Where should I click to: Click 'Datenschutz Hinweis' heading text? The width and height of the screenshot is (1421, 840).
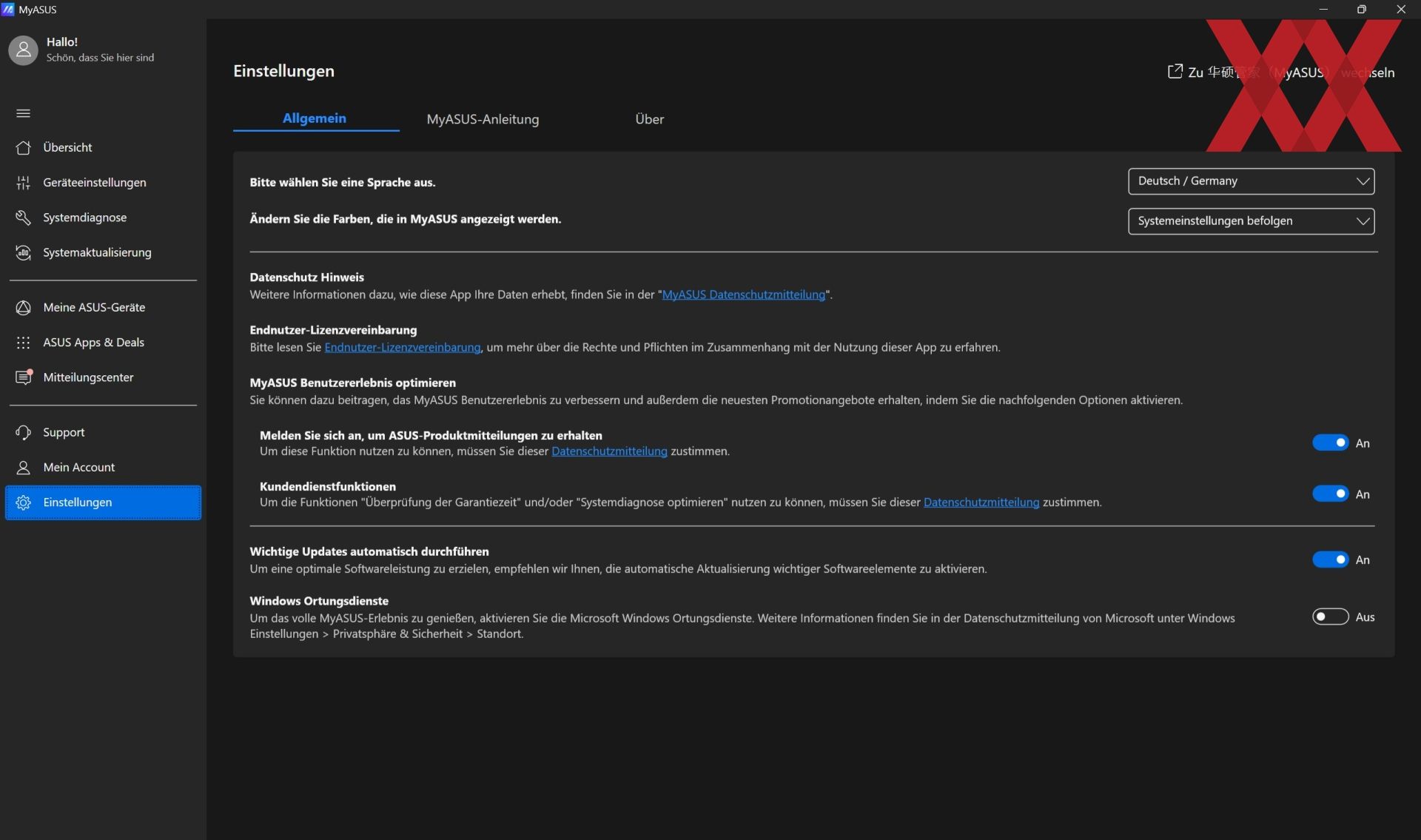pyautogui.click(x=306, y=278)
